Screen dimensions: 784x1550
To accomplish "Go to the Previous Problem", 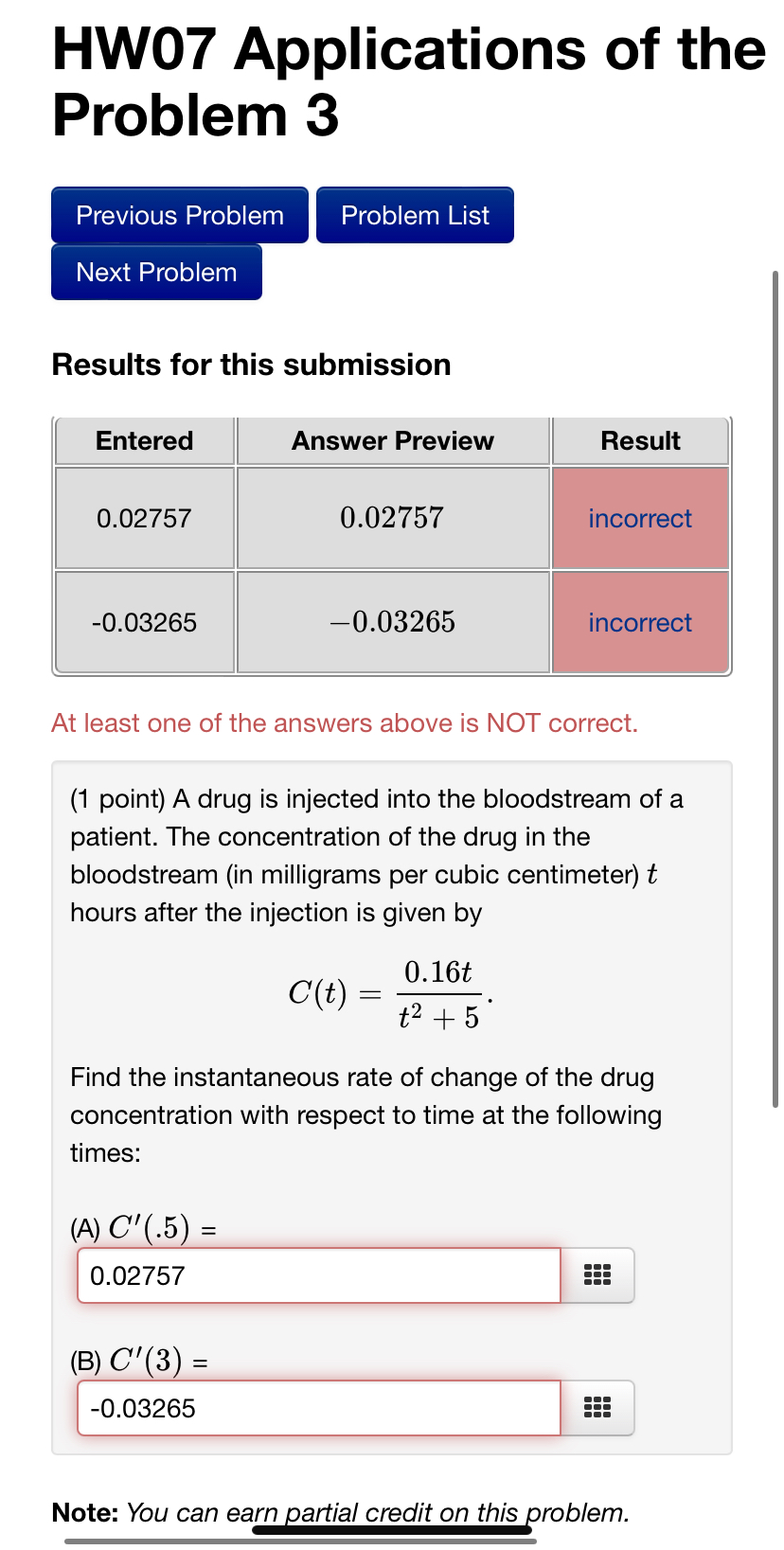I will 179,215.
